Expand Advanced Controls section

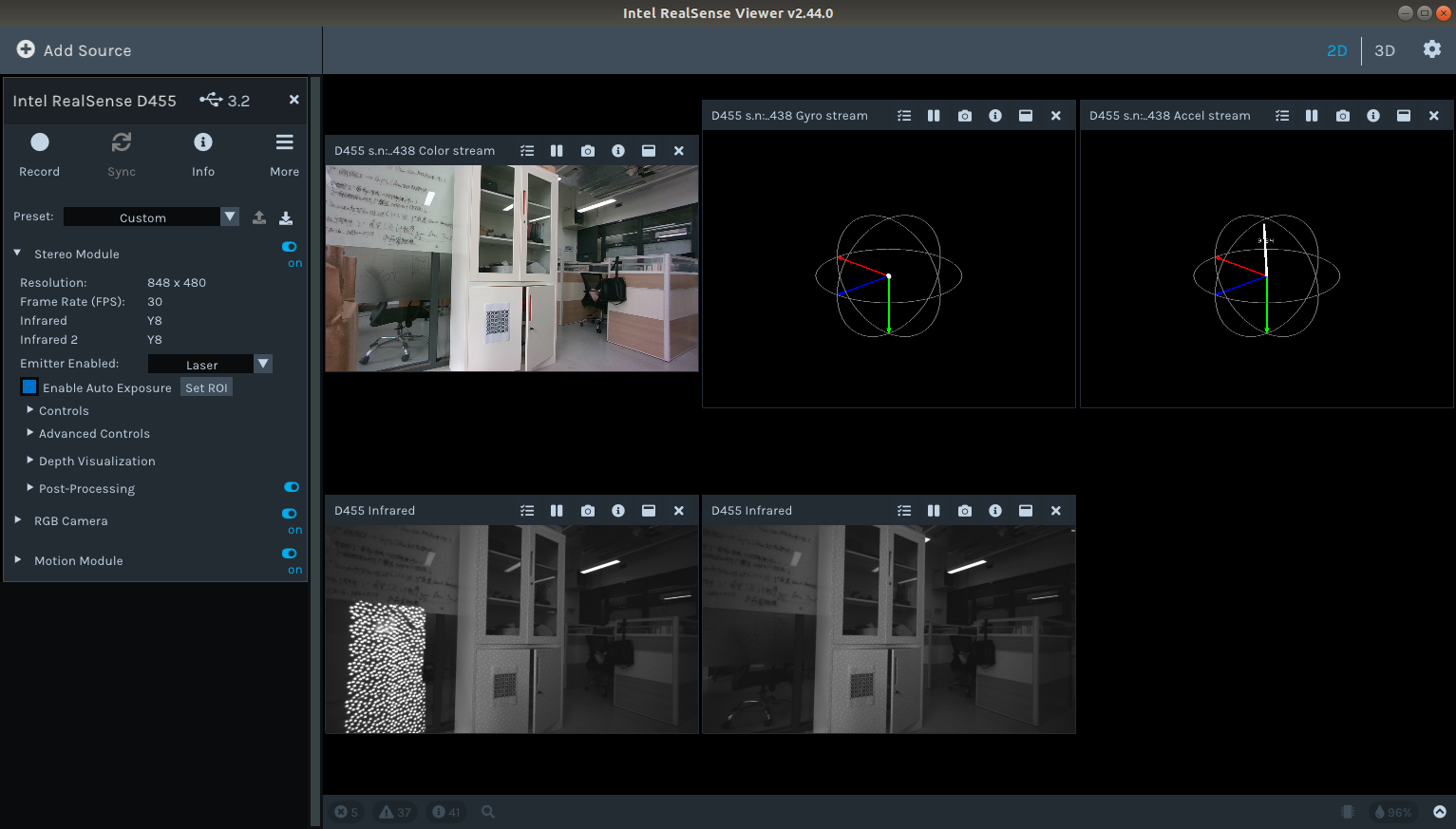[x=30, y=433]
